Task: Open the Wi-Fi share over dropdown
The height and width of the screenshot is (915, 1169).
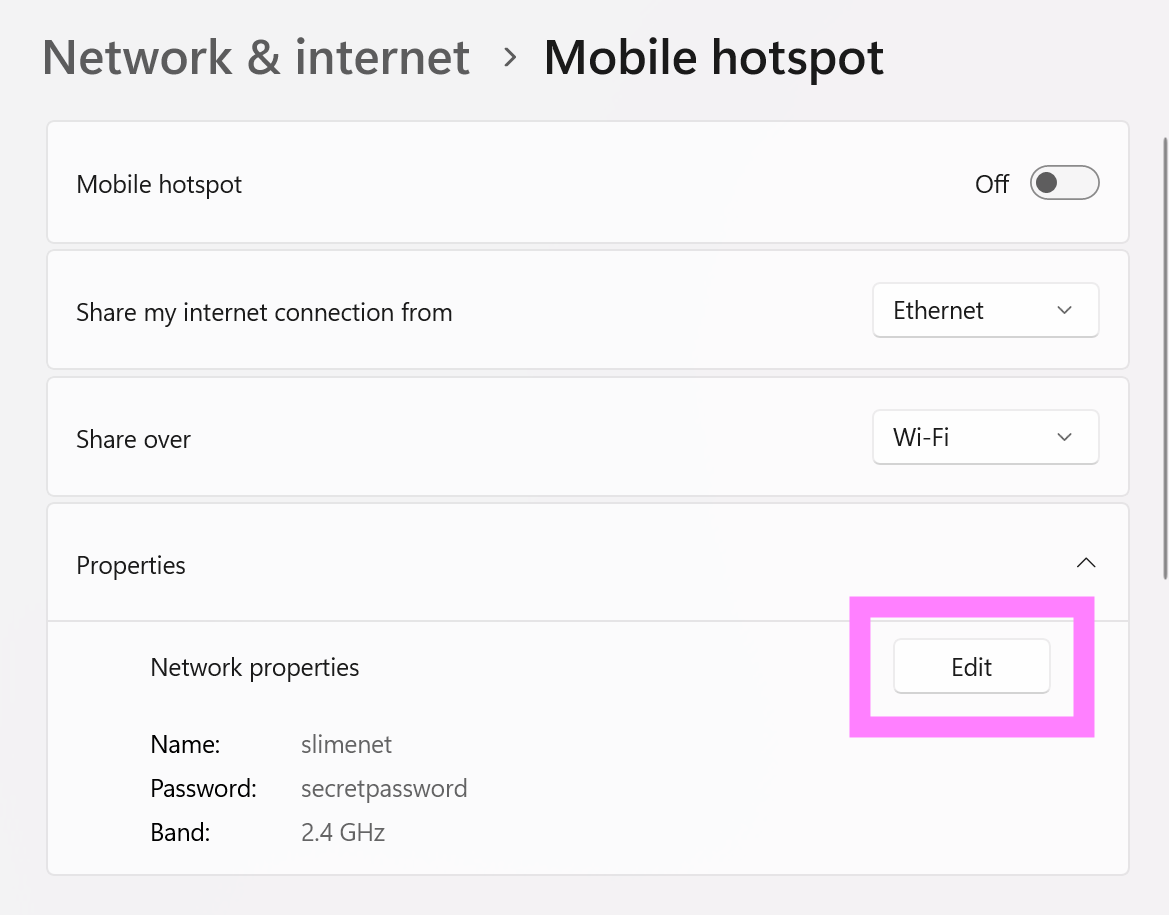Action: tap(985, 437)
